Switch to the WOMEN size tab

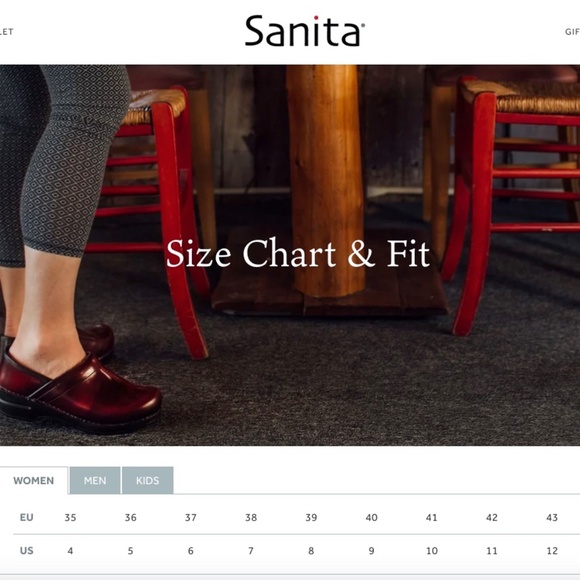point(34,480)
